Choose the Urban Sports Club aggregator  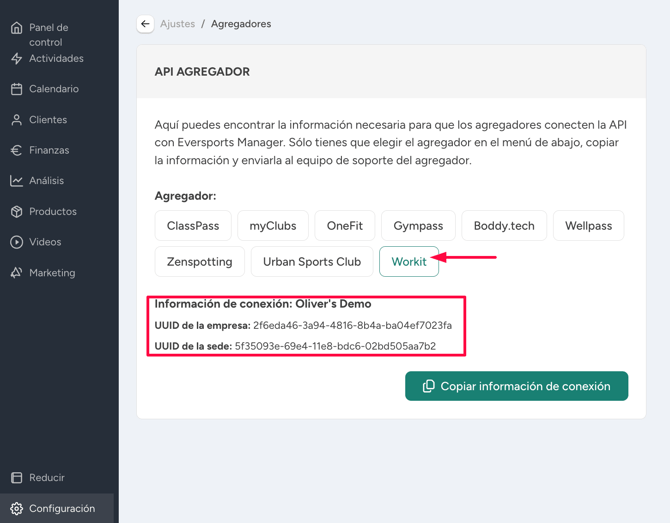311,262
